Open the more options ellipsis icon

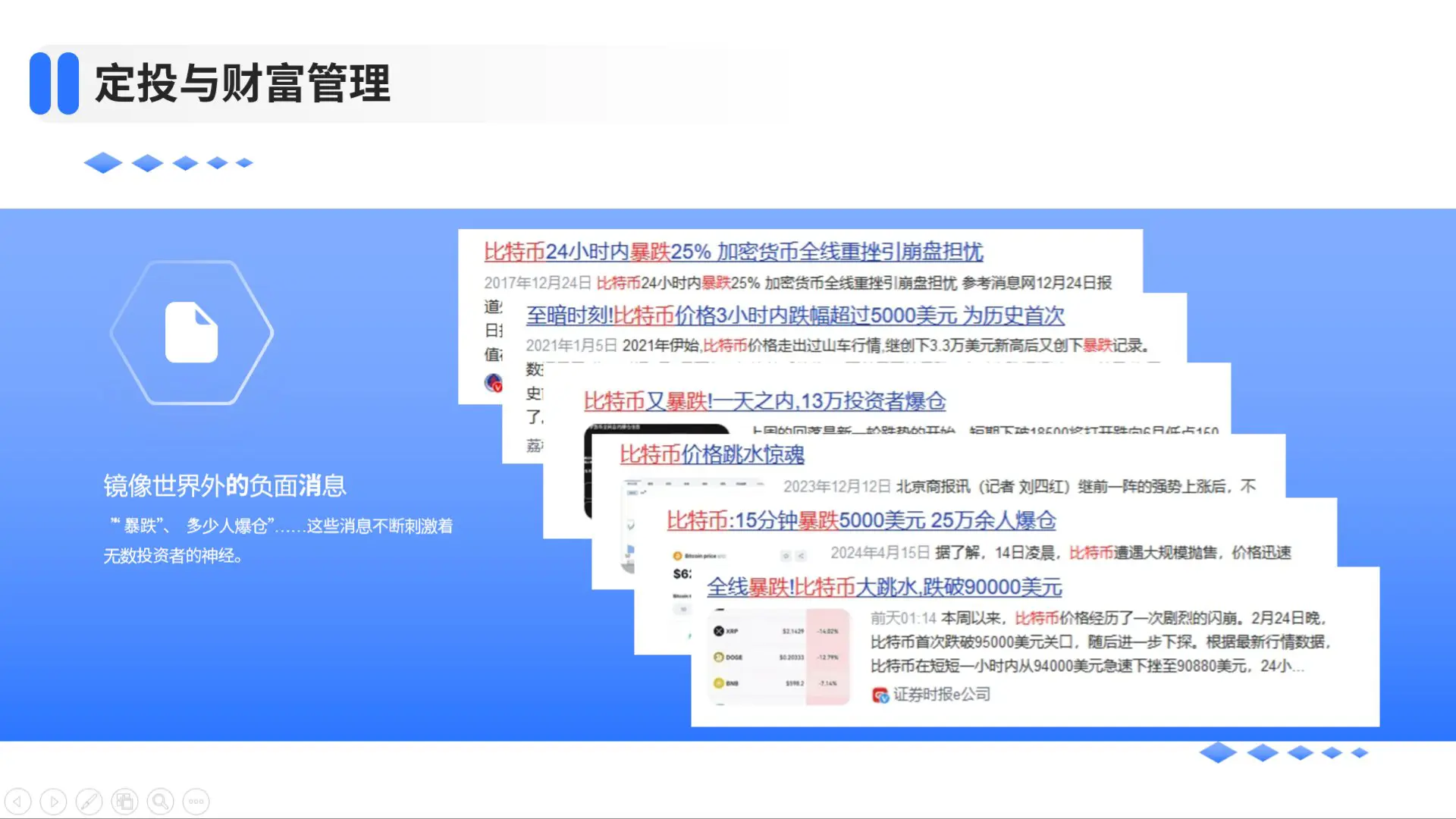[x=196, y=801]
